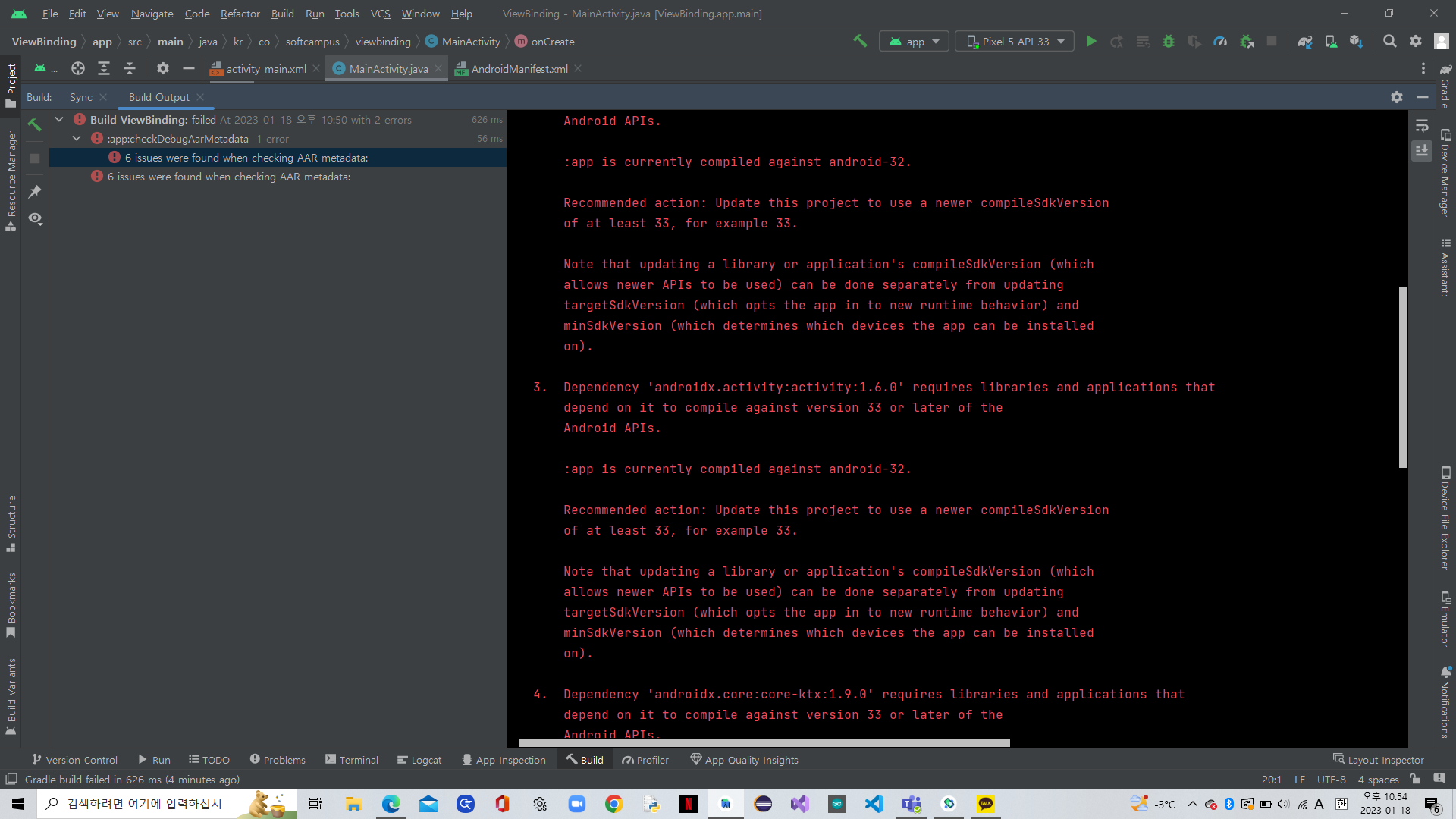Screen dimensions: 1456x819
Task: Switch to activity_main.xml editor tab
Action: coord(265,68)
